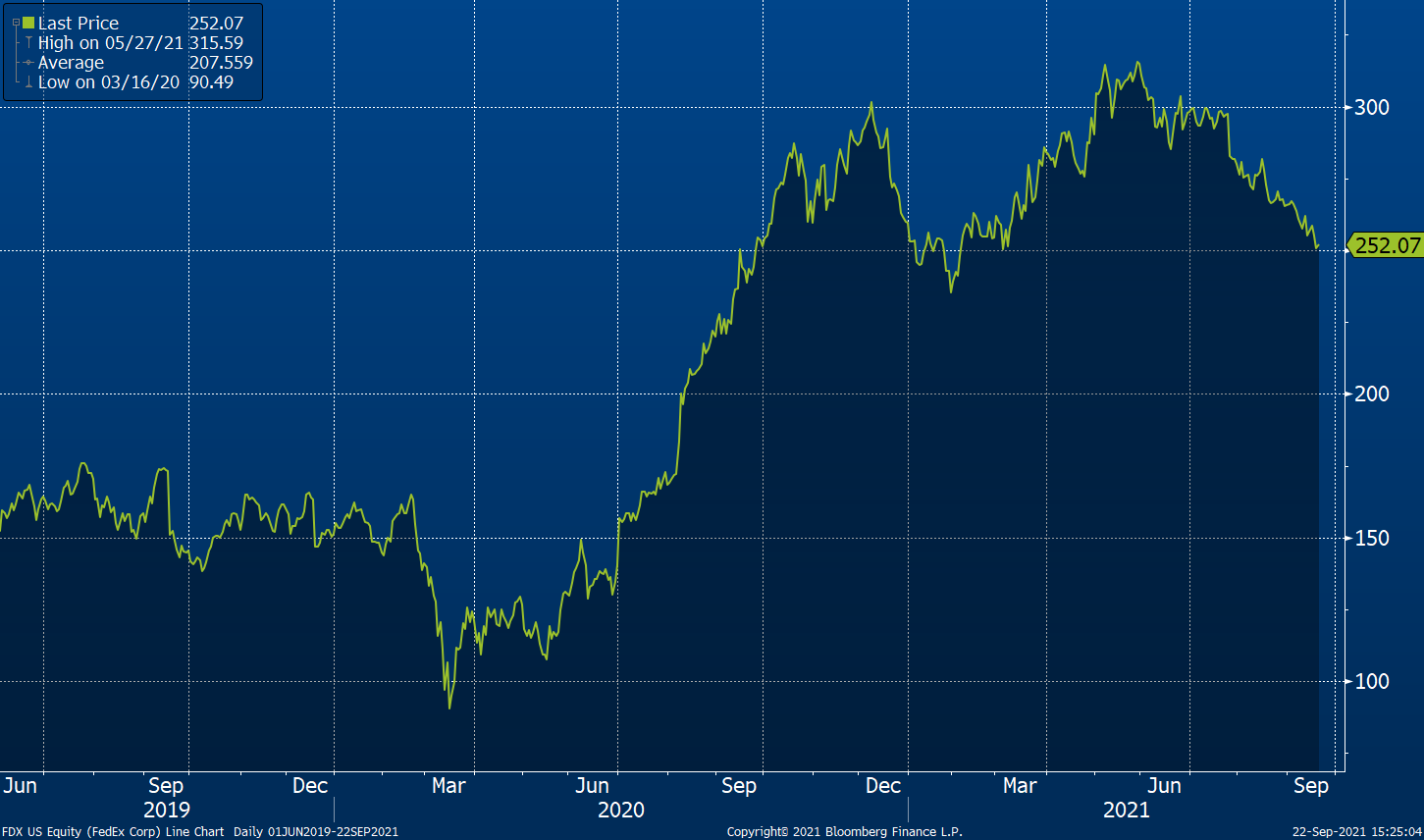Screen dimensions: 1424x840
Task: Select the Last Price legend label
Action: (79, 23)
